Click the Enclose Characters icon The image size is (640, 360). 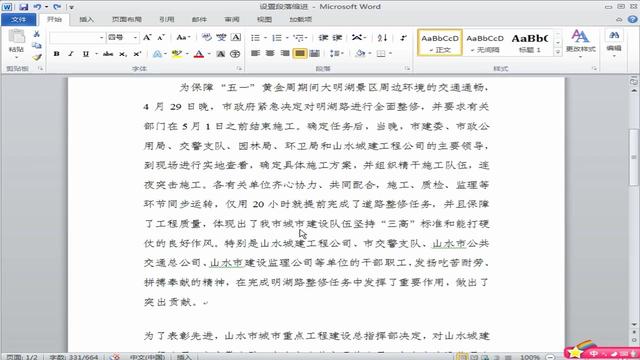pos(235,54)
